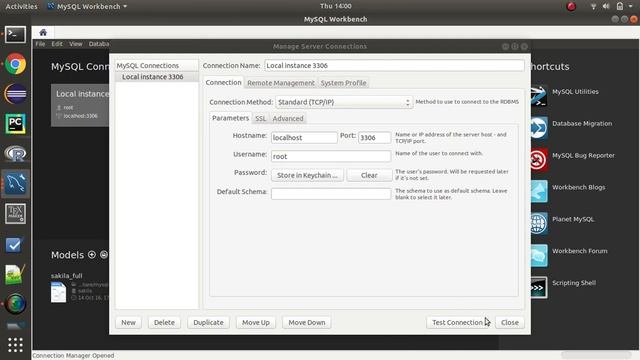This screenshot has width=640, height=360.
Task: Open Workbench Blogs shortcut icon
Action: click(539, 191)
